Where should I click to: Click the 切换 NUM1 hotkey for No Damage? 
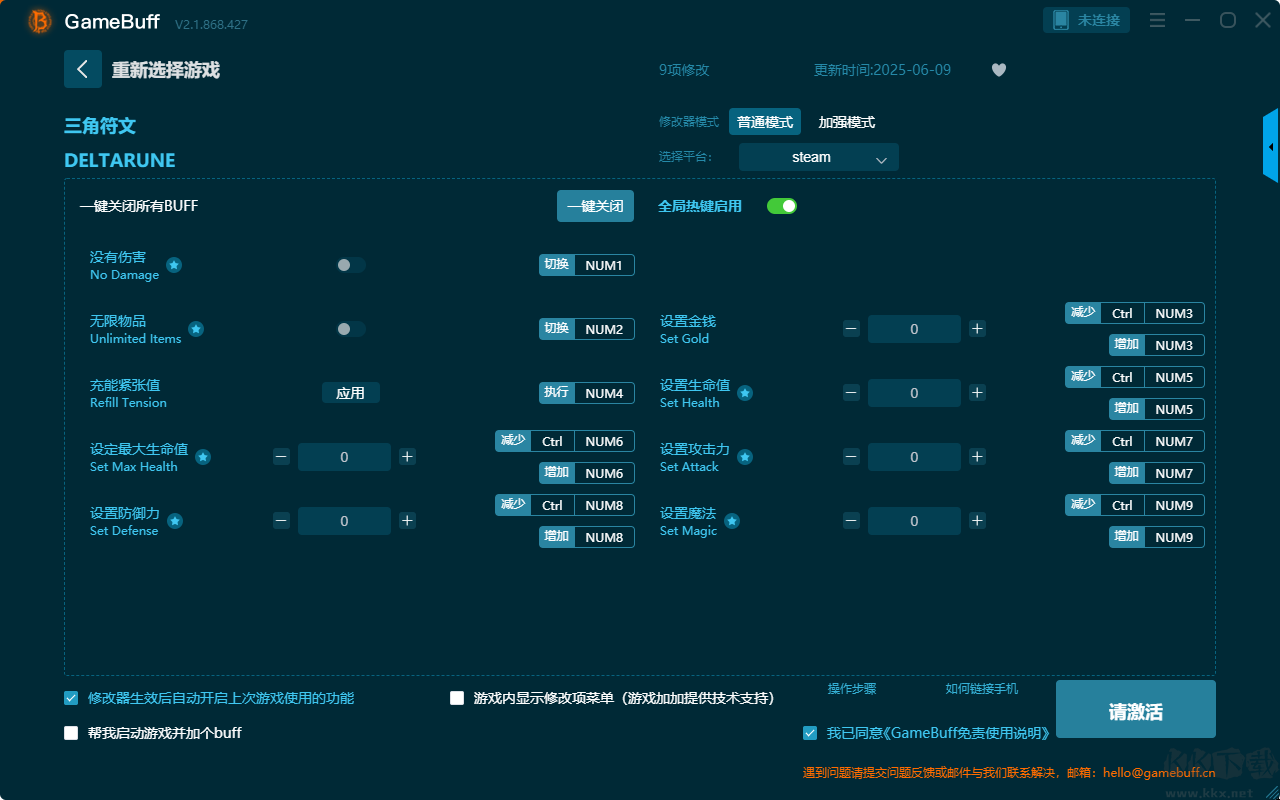[587, 265]
